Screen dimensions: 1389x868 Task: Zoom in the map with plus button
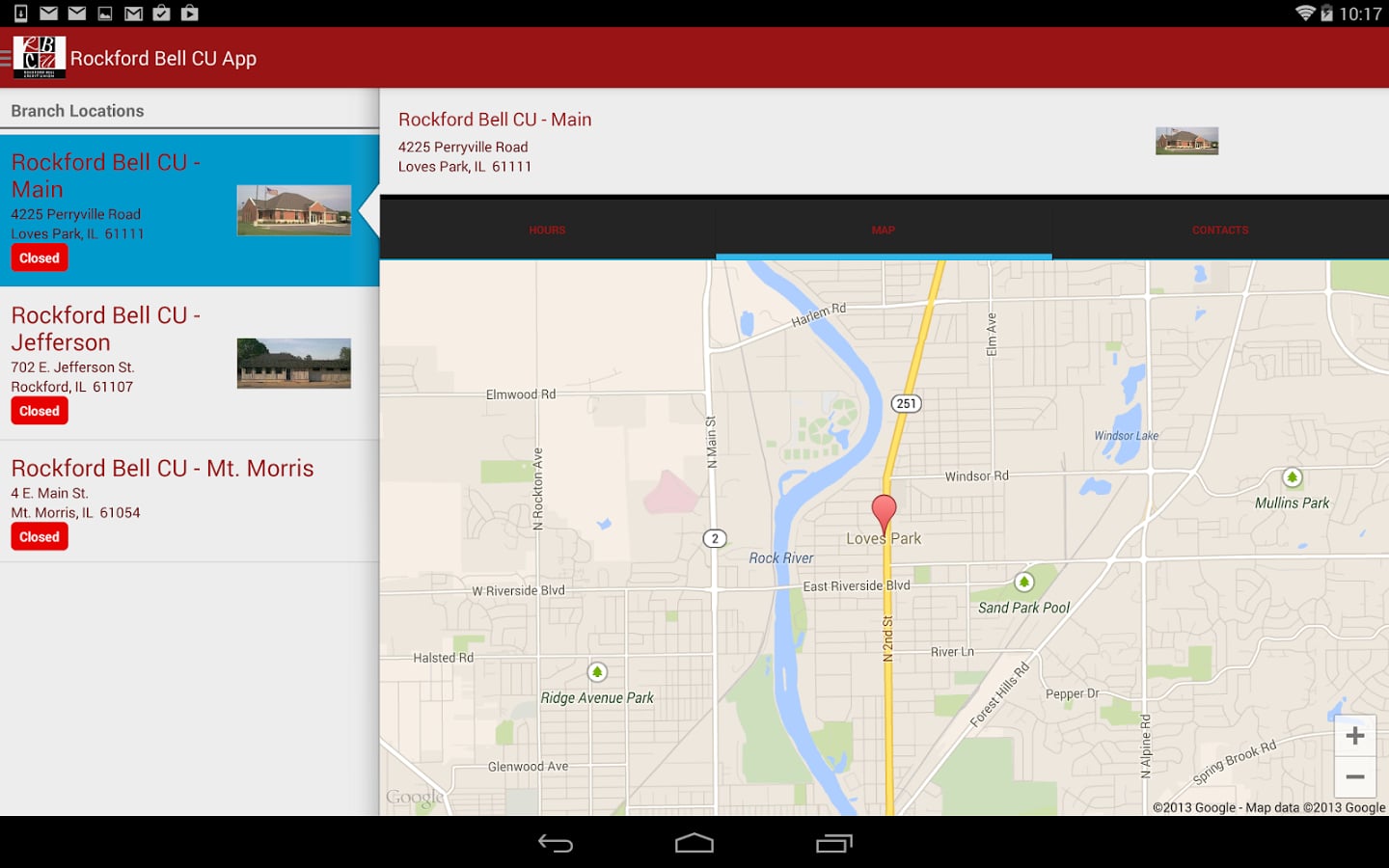point(1354,736)
